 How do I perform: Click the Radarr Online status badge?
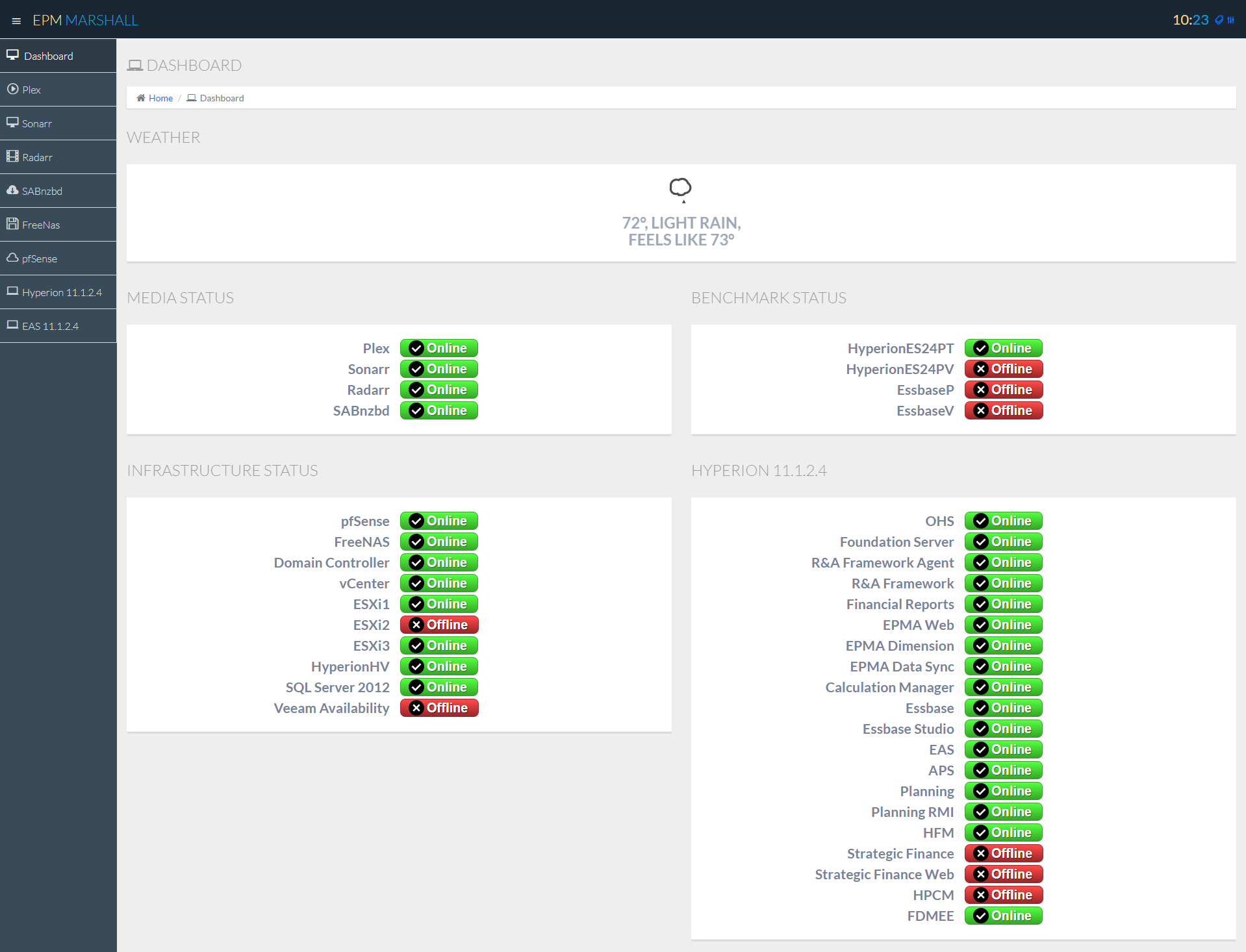(x=439, y=390)
